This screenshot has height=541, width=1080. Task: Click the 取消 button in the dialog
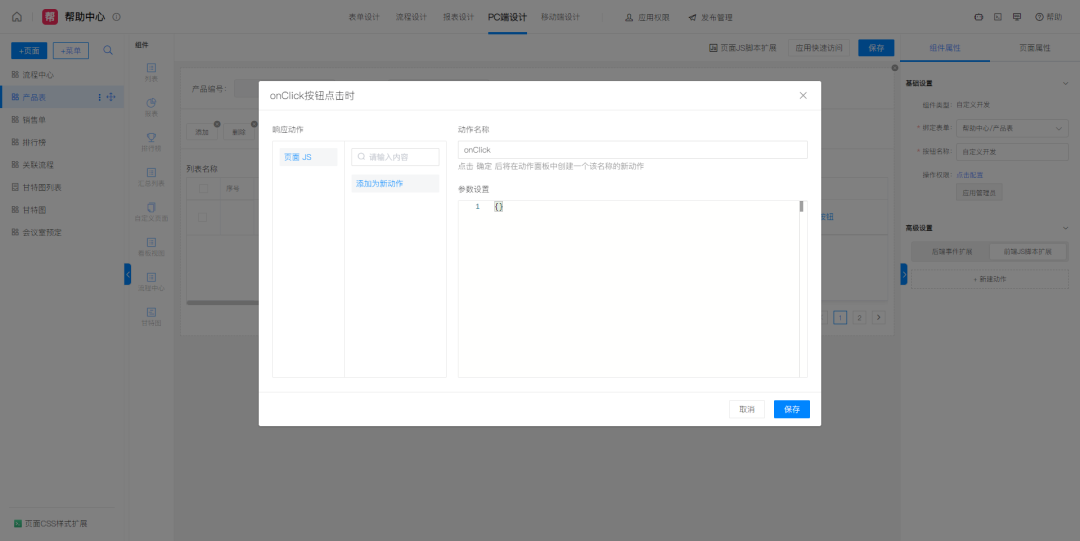point(747,409)
